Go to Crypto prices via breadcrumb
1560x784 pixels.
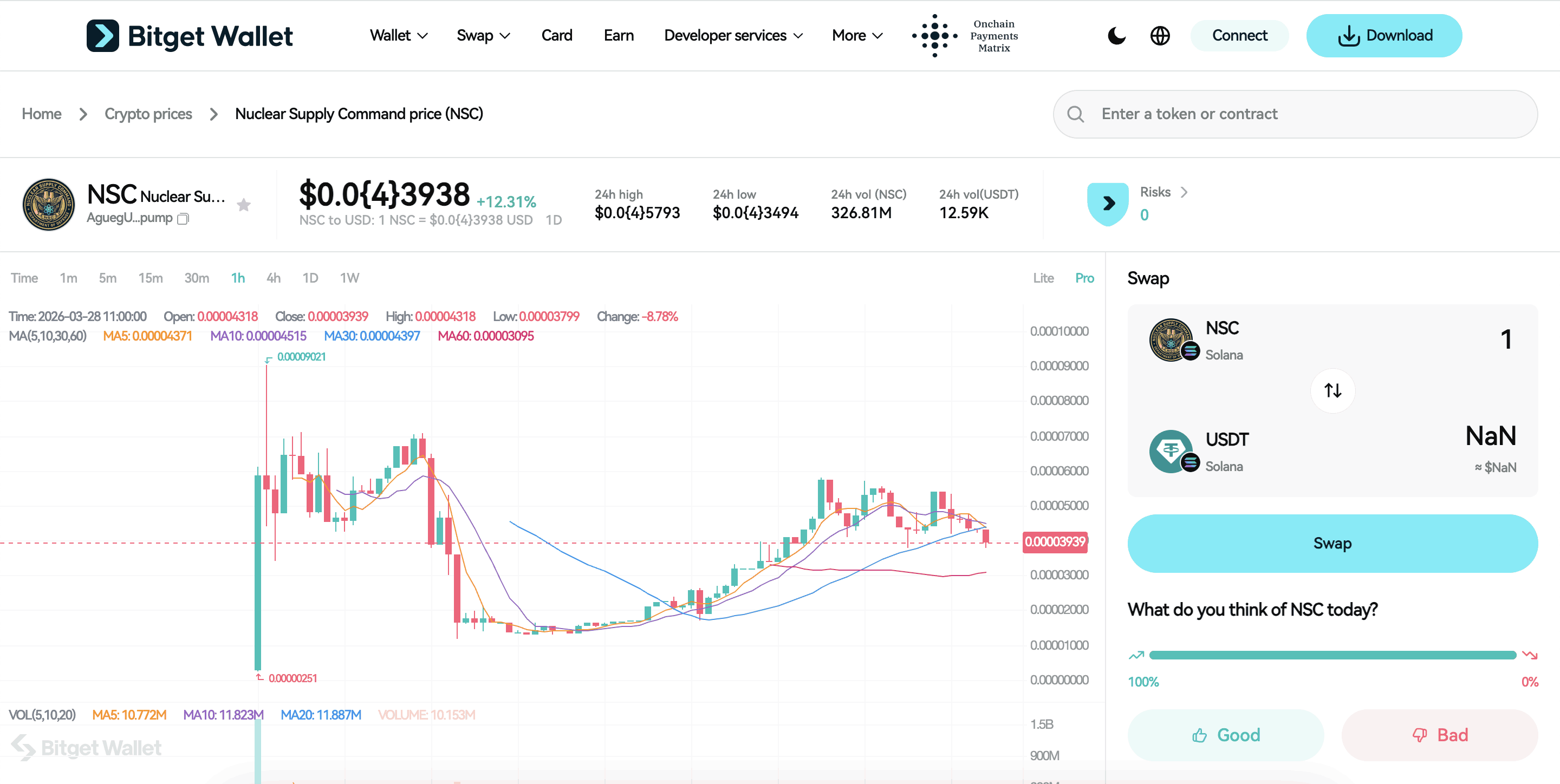click(x=148, y=114)
